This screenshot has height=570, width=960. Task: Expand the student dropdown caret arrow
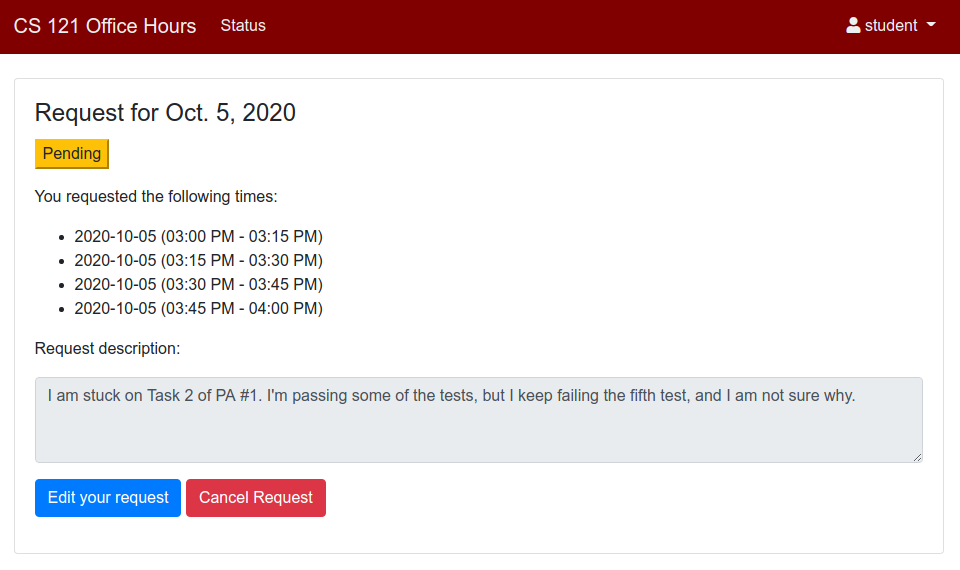[x=931, y=26]
